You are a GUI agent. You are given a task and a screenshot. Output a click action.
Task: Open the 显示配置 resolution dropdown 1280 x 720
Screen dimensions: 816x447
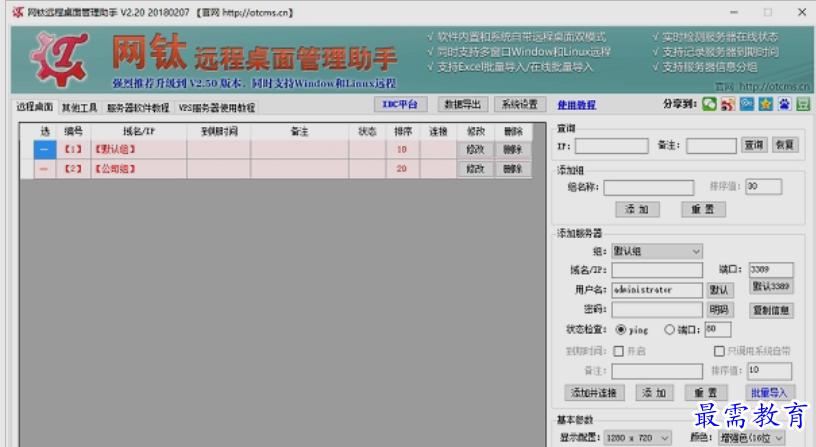click(x=638, y=438)
